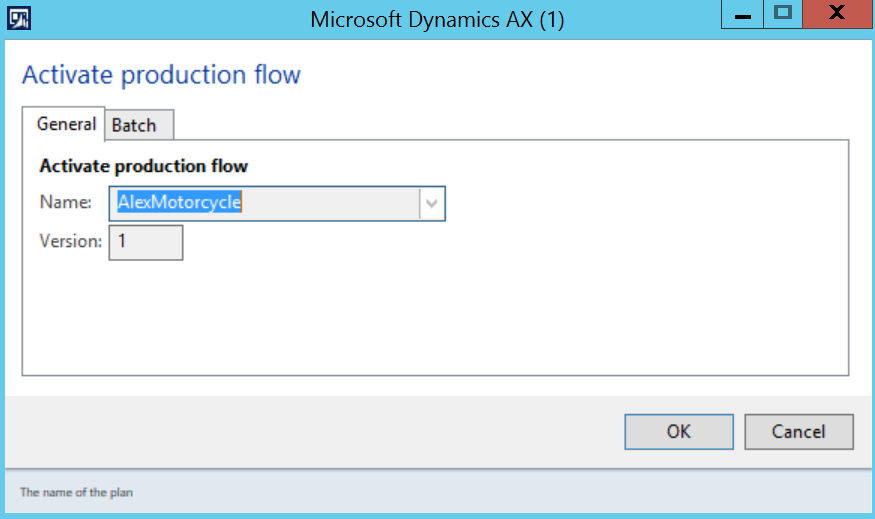Close the dialog with the red X
Screen dimensions: 875x519
click(x=838, y=14)
